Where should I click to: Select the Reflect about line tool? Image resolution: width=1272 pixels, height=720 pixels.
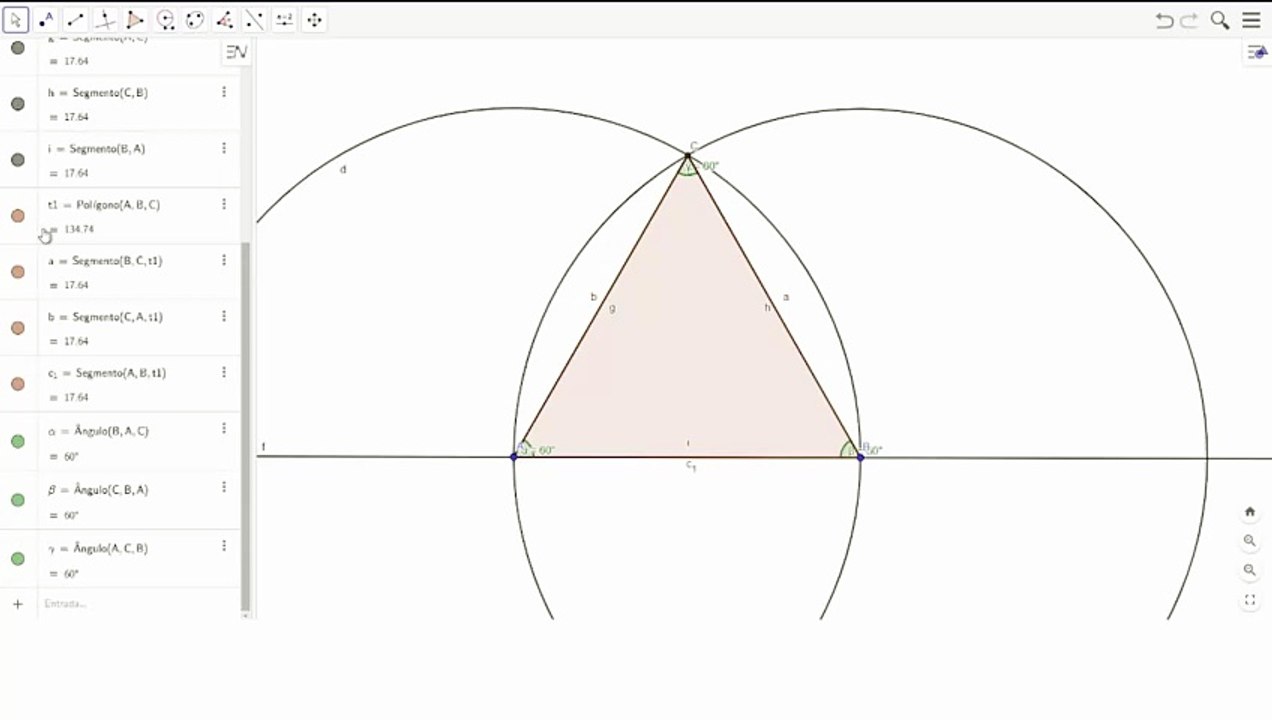point(255,20)
